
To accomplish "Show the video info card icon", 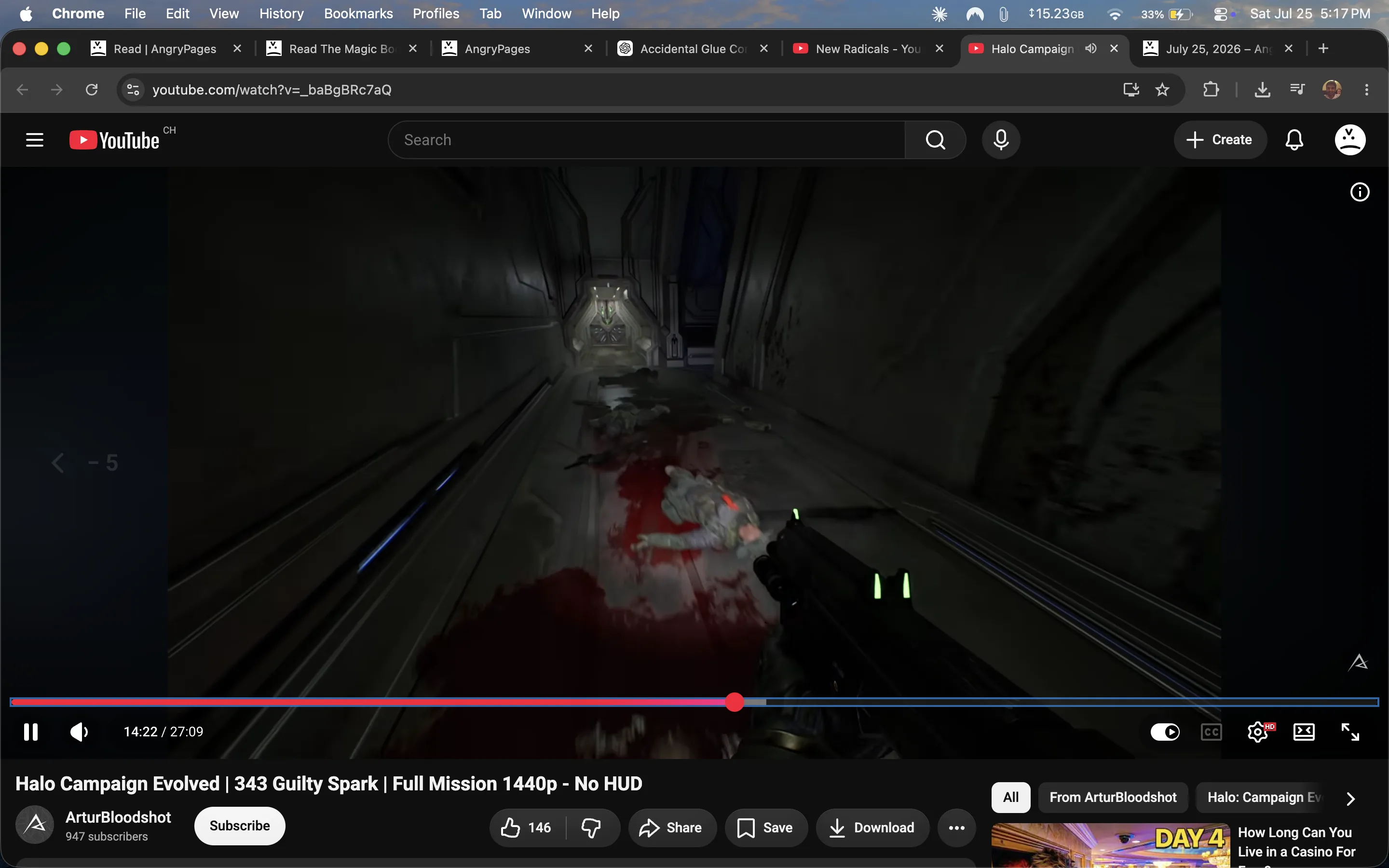I will click(1360, 192).
